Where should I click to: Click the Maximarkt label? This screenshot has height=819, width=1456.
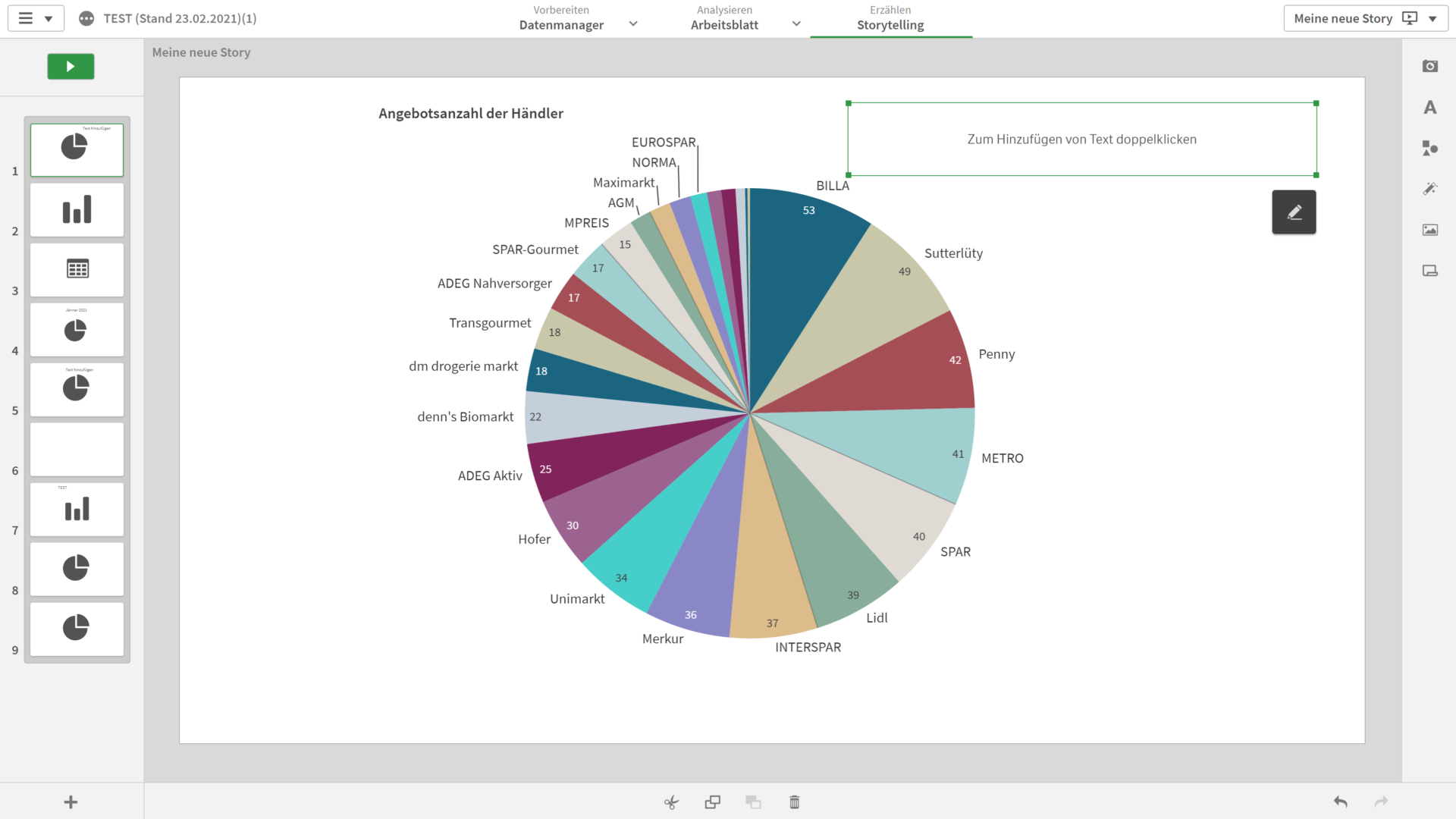(x=623, y=183)
